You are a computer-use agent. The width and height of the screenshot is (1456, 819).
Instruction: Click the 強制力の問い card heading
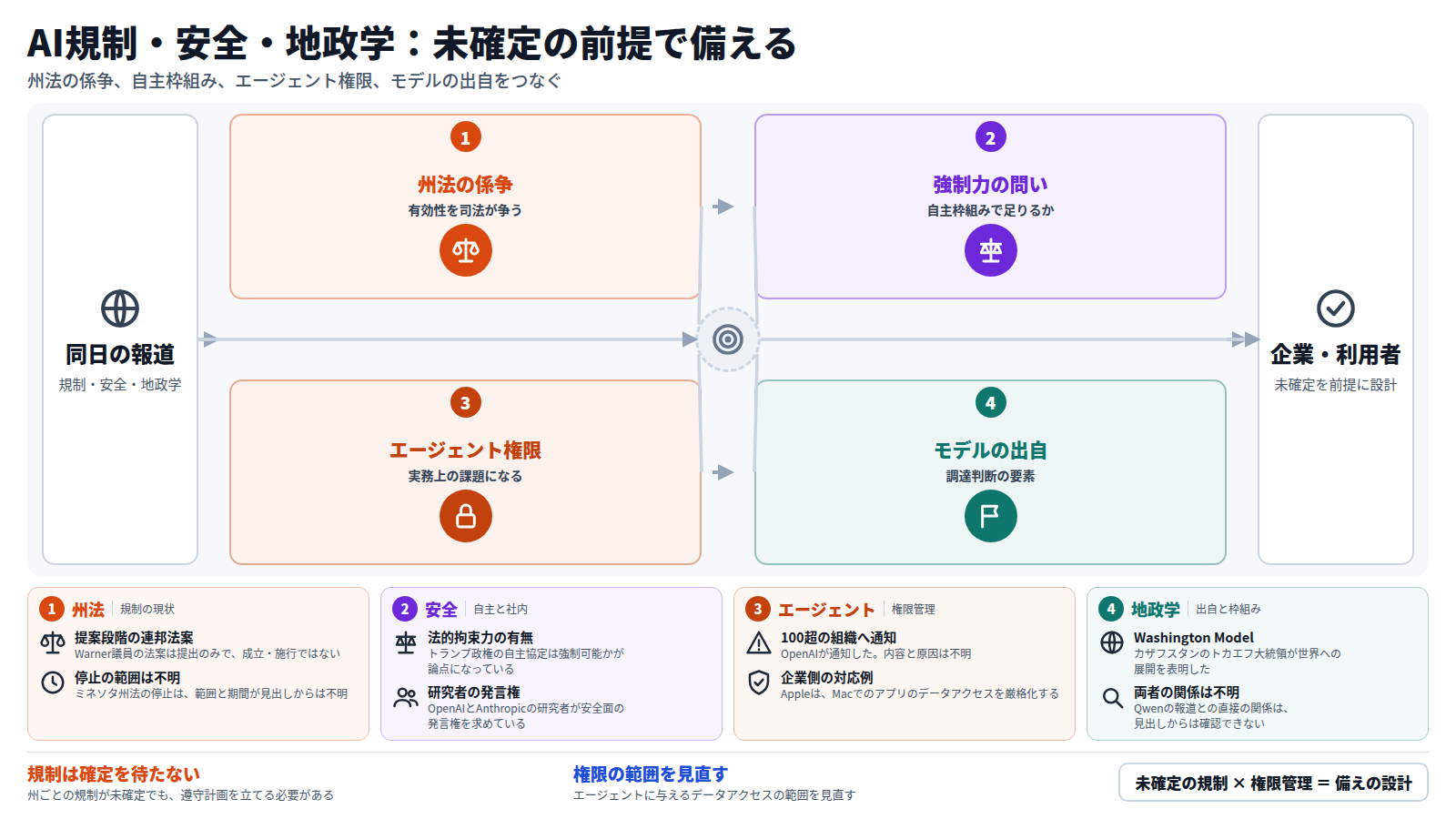990,185
